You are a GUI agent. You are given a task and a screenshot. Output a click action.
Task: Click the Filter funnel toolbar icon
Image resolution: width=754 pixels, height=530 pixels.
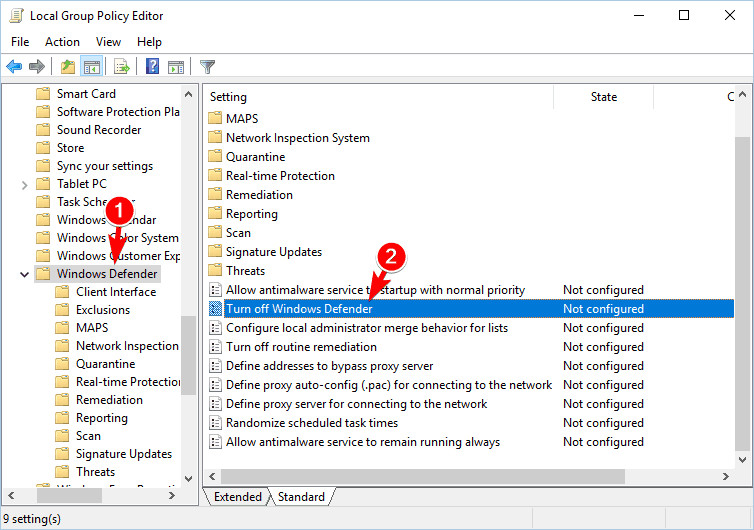[207, 66]
